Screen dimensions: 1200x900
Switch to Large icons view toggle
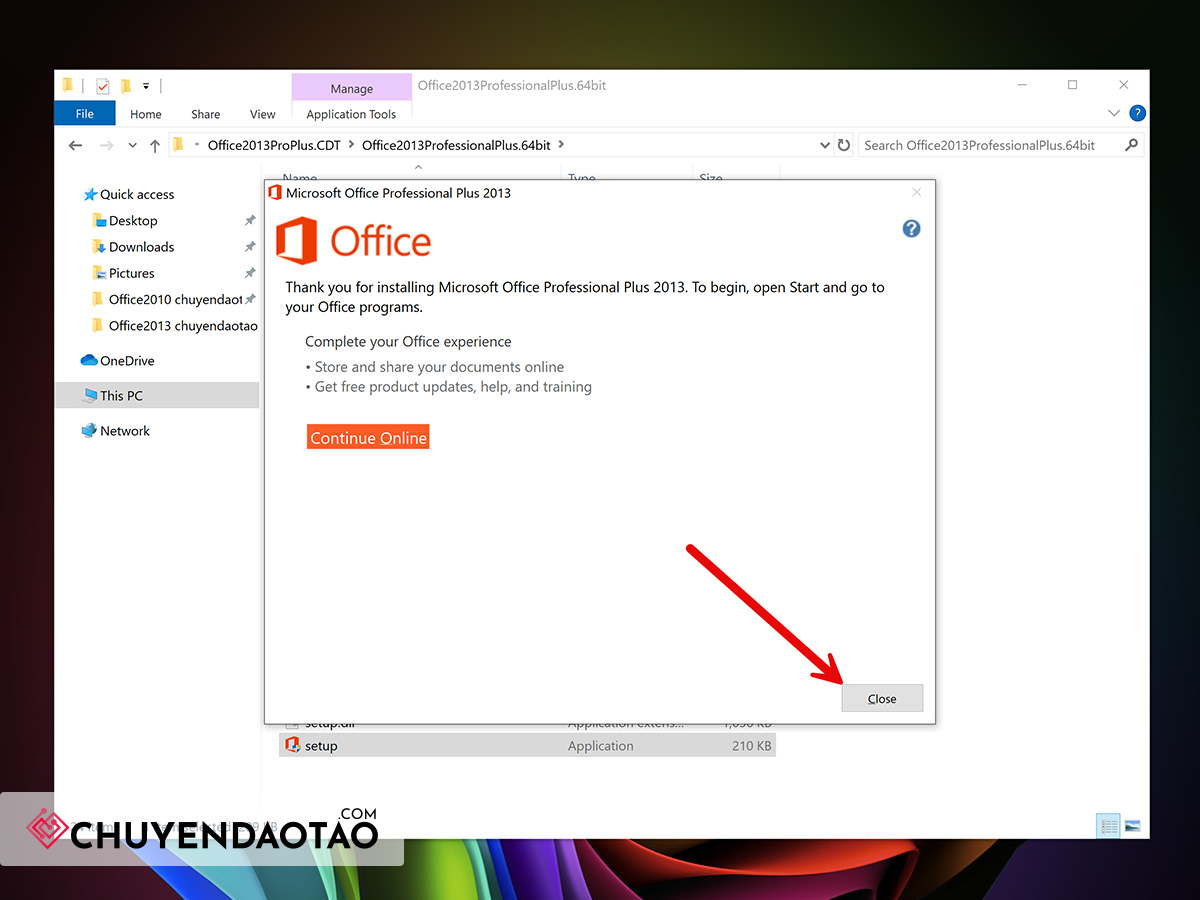1132,826
